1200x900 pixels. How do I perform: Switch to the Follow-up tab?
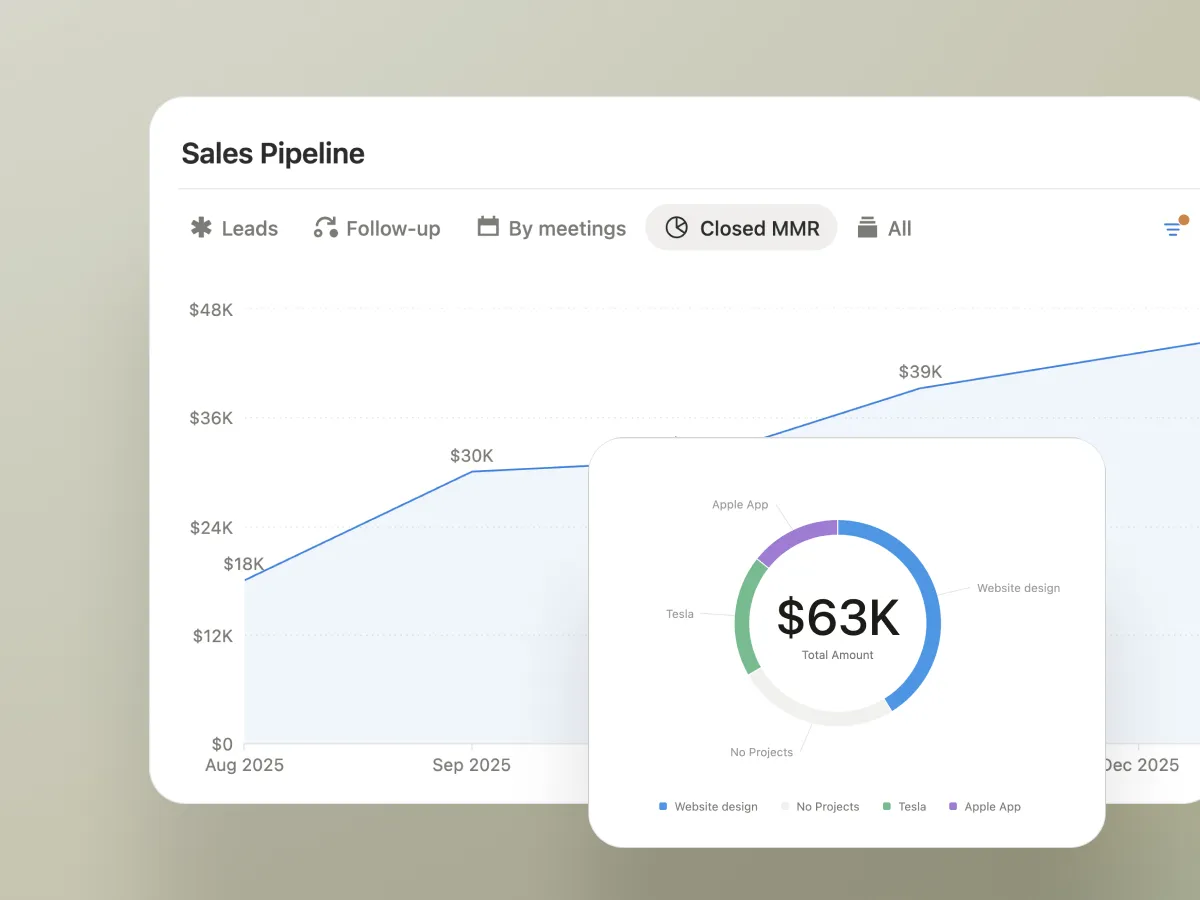click(x=377, y=228)
